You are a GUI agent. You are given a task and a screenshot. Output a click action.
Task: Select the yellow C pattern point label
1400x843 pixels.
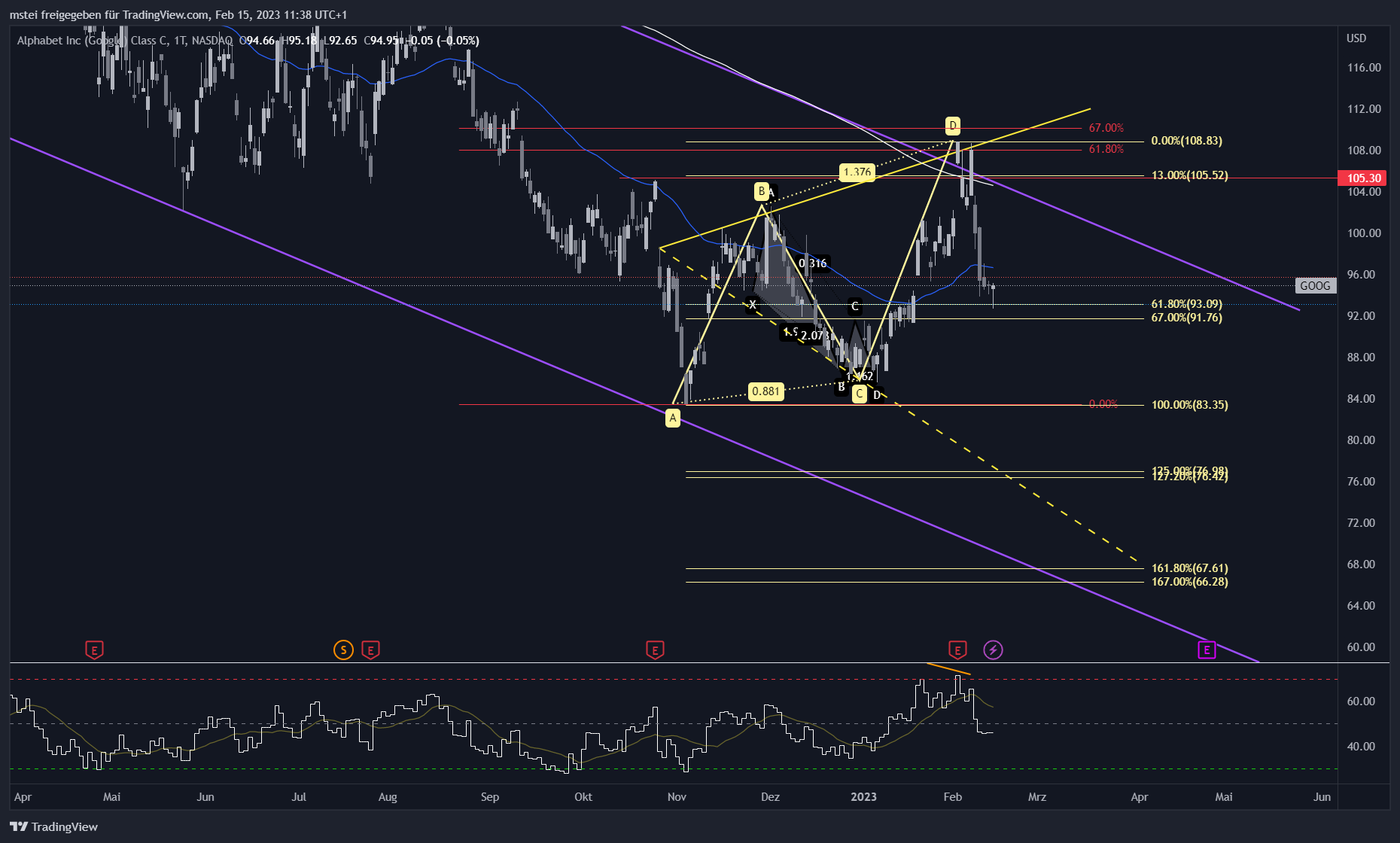[860, 393]
